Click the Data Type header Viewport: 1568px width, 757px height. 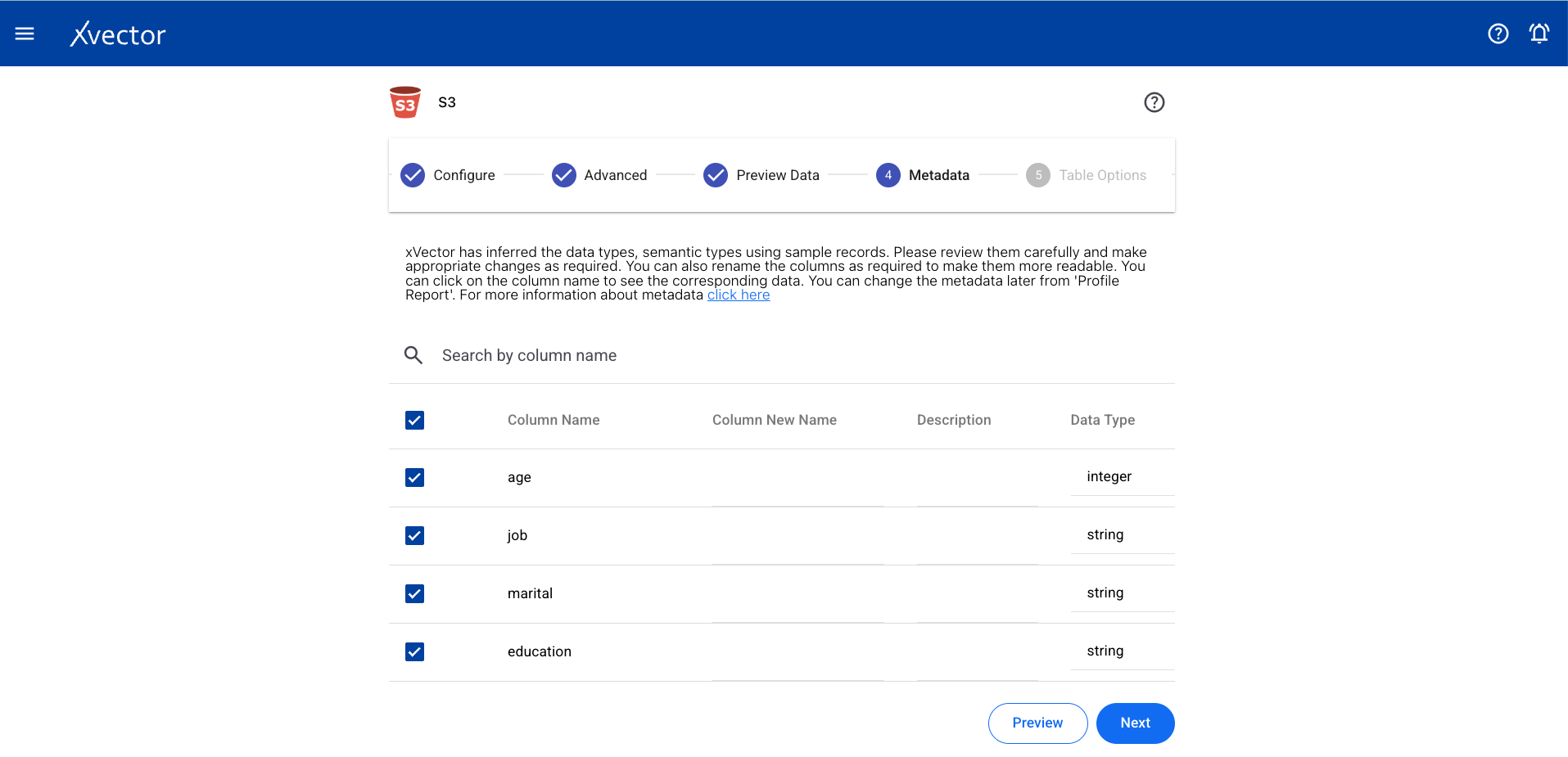[1102, 420]
